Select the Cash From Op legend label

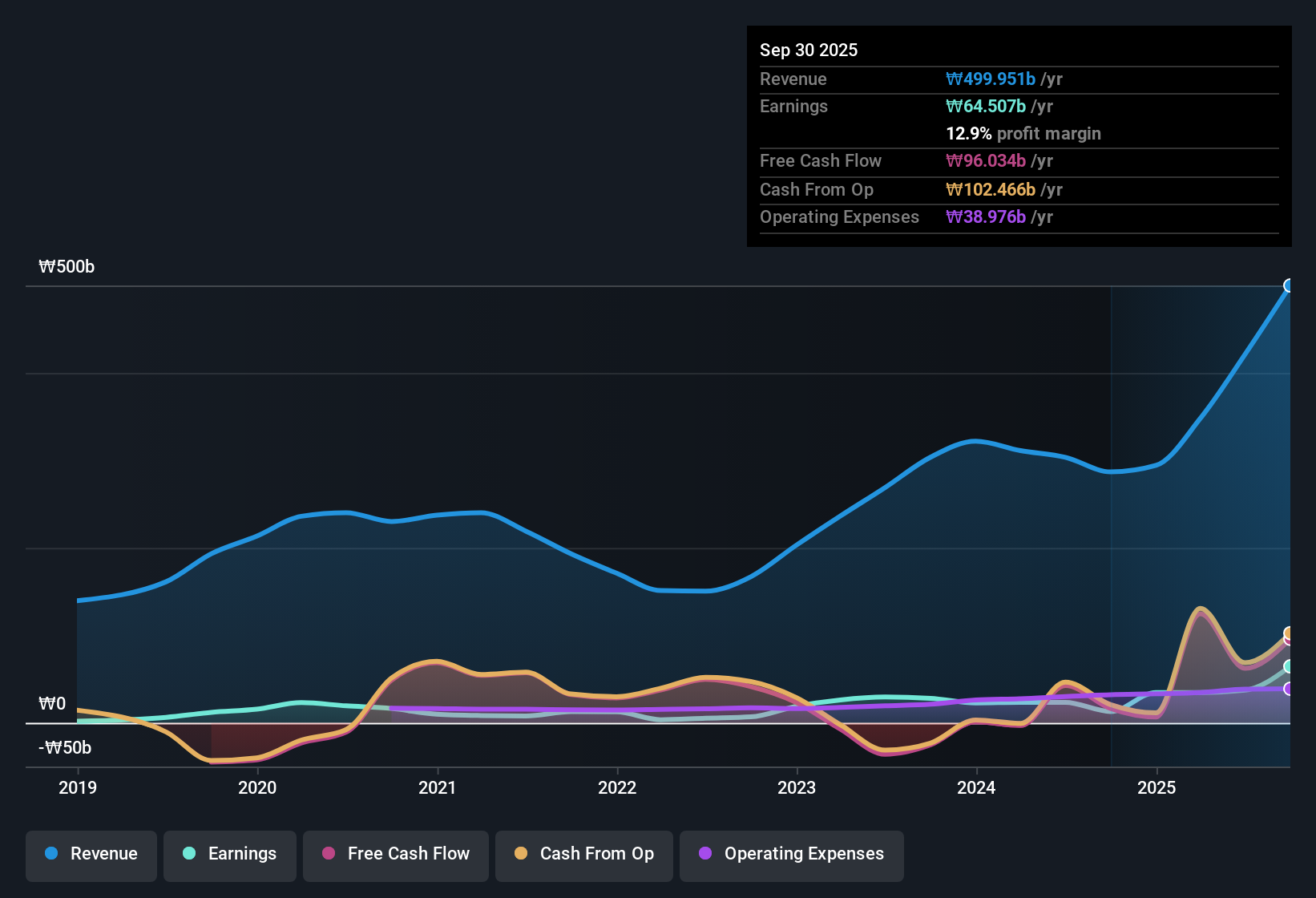[596, 853]
